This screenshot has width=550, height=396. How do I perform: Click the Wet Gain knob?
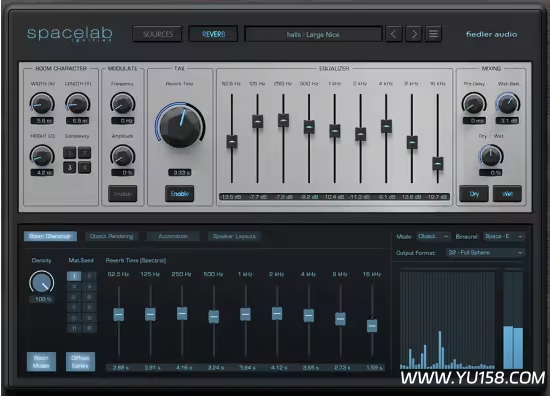tap(508, 103)
